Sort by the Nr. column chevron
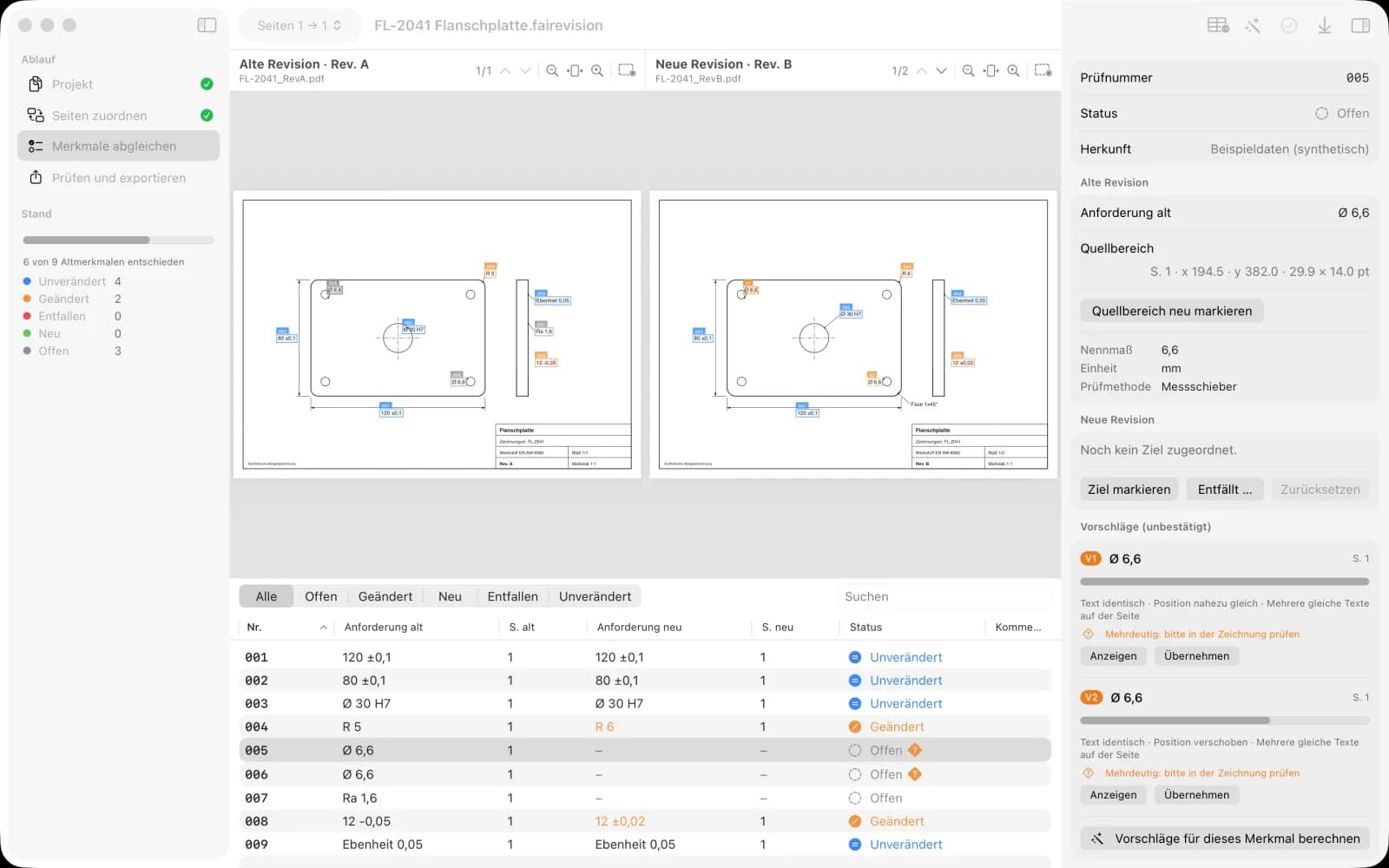 point(323,628)
